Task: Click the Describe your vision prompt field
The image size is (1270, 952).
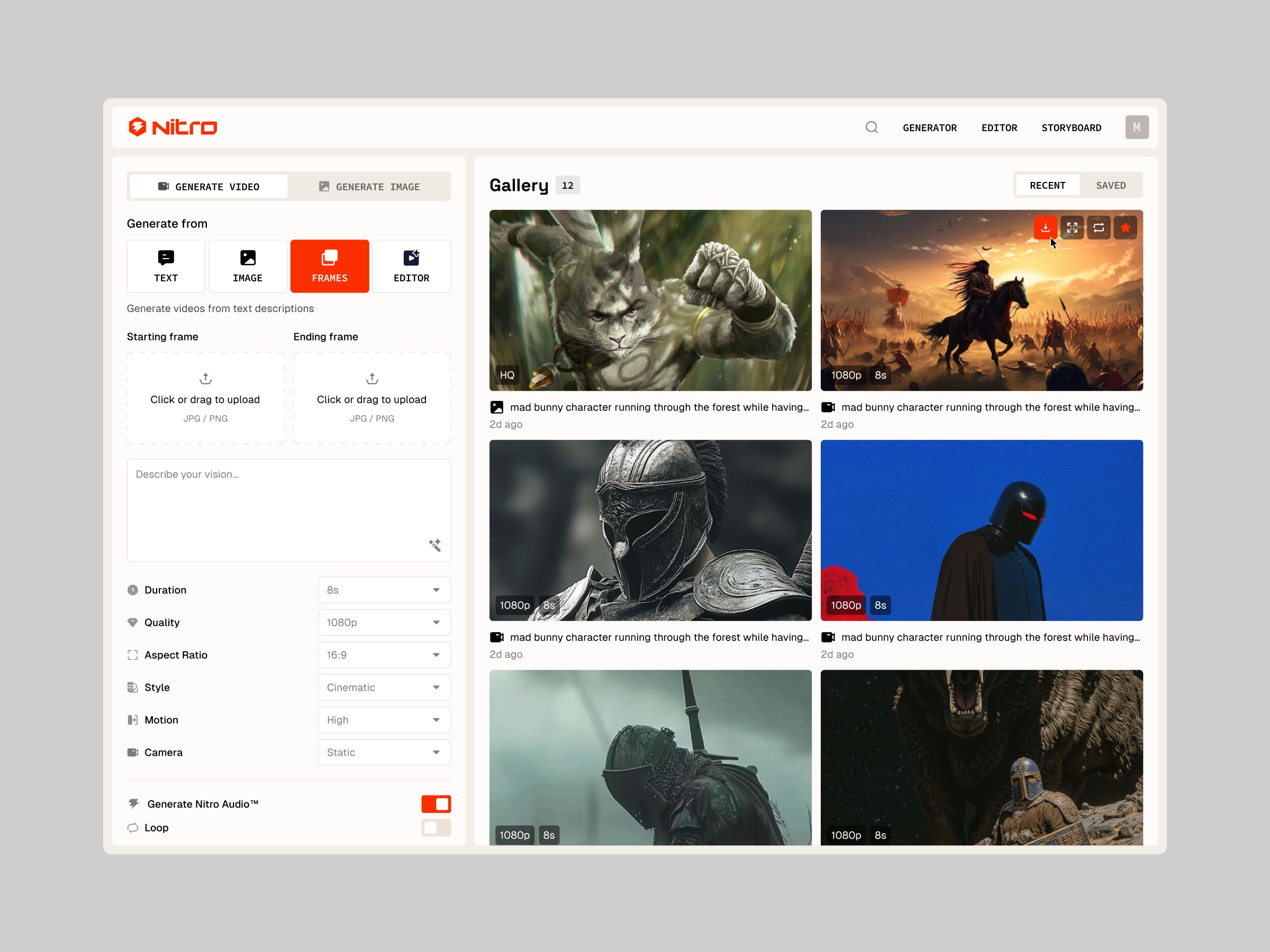Action: pyautogui.click(x=288, y=505)
